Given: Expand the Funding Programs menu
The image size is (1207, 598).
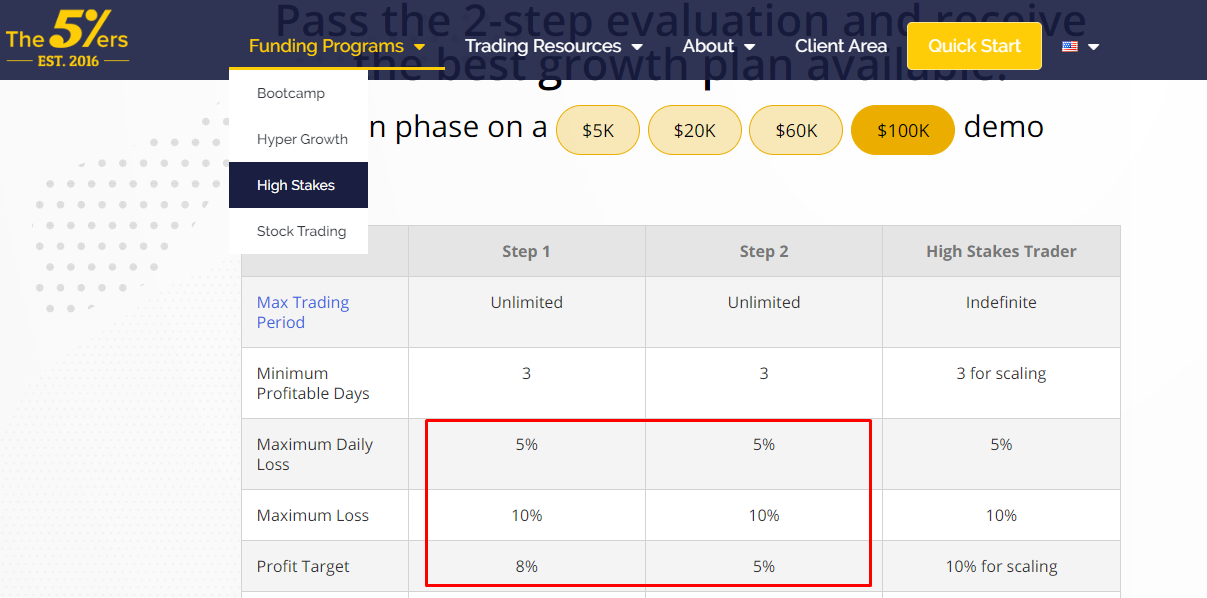Looking at the screenshot, I should pos(337,46).
